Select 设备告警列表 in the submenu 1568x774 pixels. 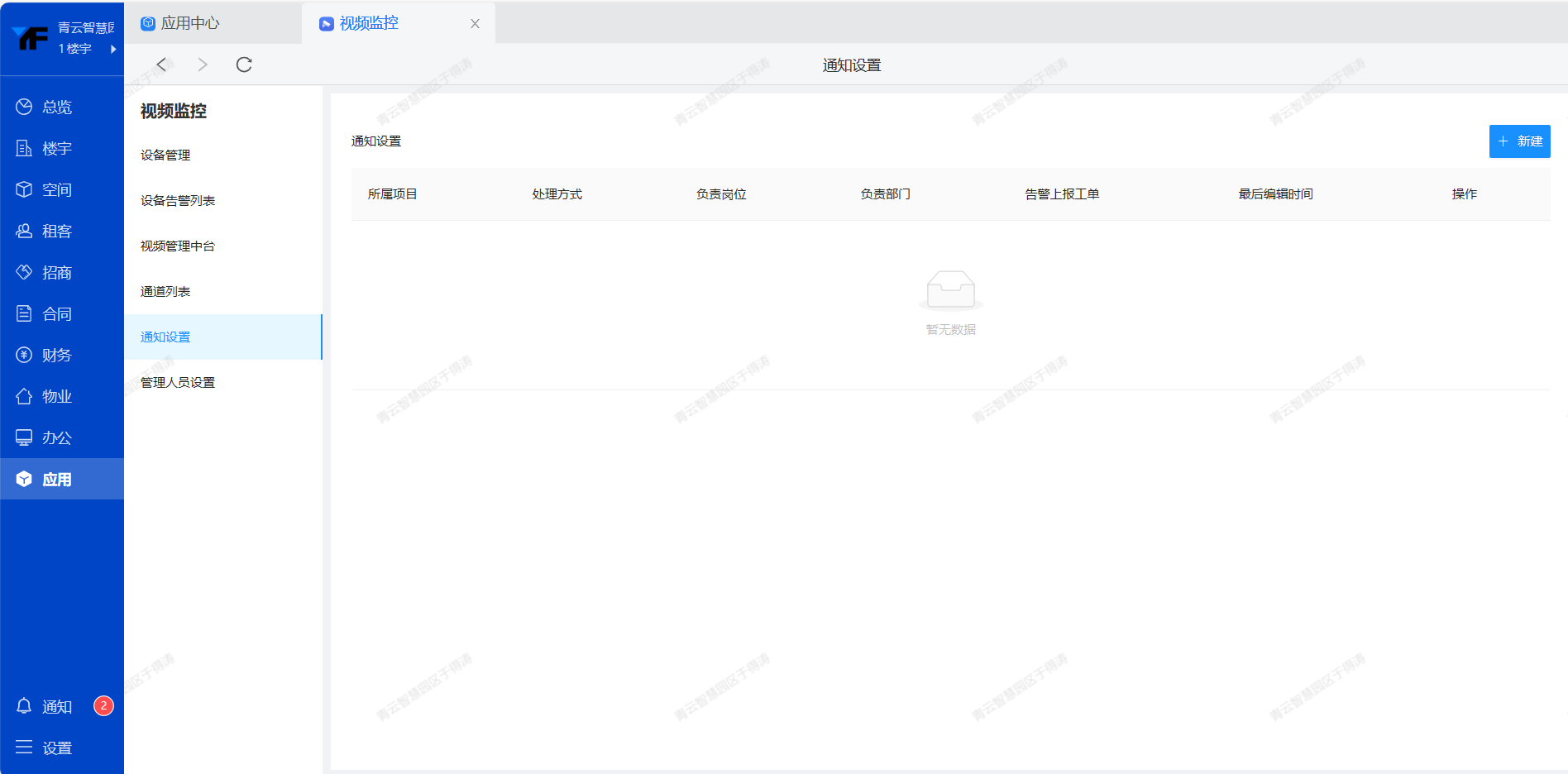pyautogui.click(x=178, y=201)
